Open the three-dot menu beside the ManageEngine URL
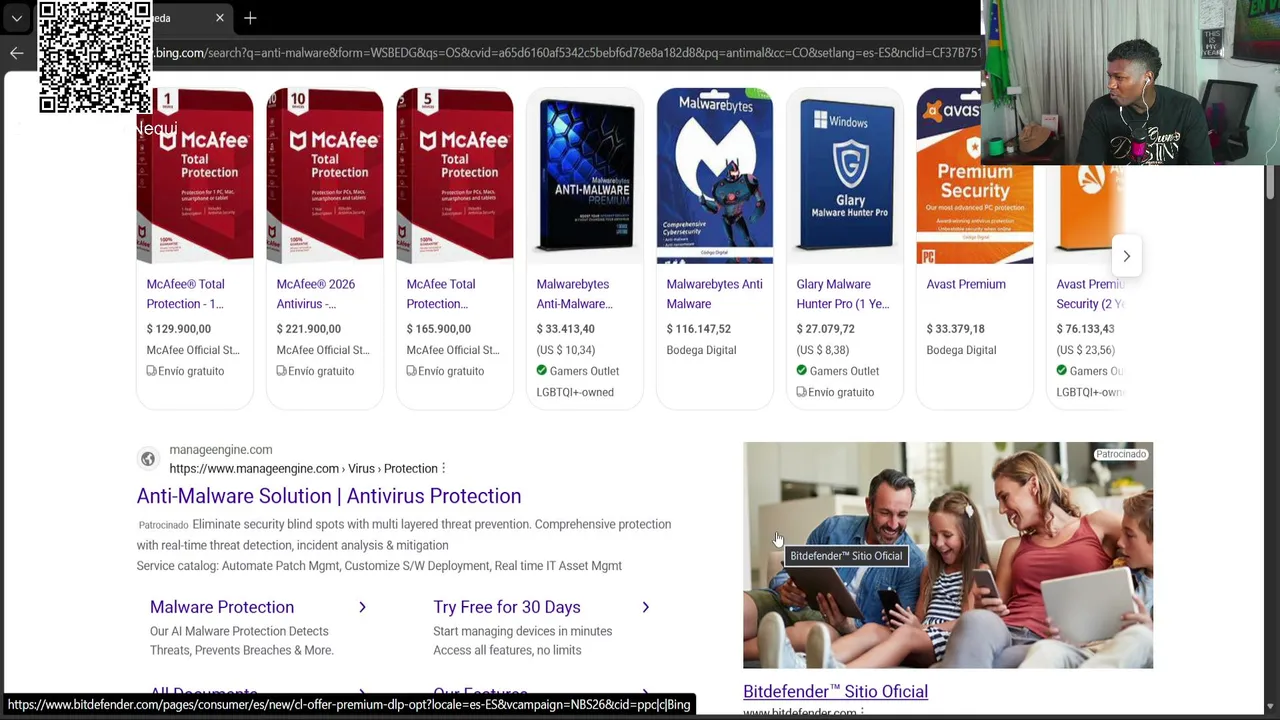The width and height of the screenshot is (1280, 720). pyautogui.click(x=444, y=469)
